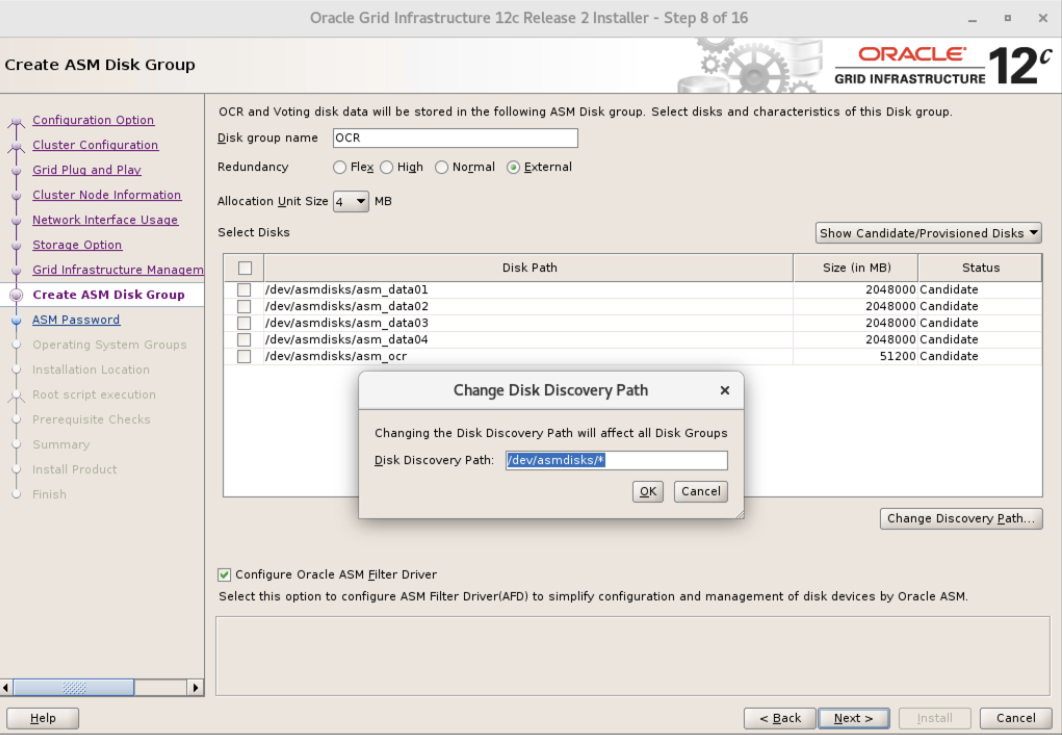This screenshot has height=735, width=1062.
Task: Toggle Configure Oracle ASM Filter Driver
Action: click(x=224, y=574)
